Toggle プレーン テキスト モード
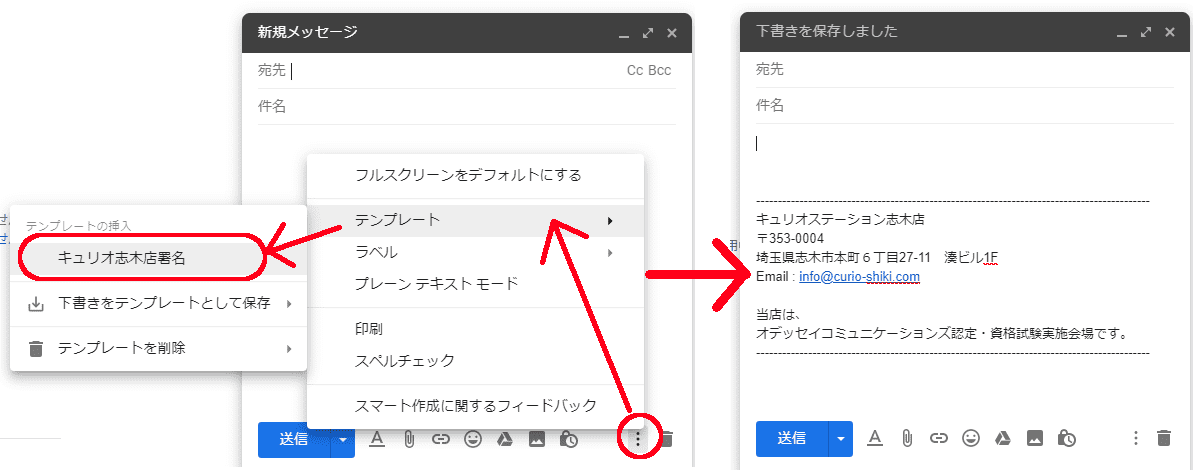 [475, 284]
